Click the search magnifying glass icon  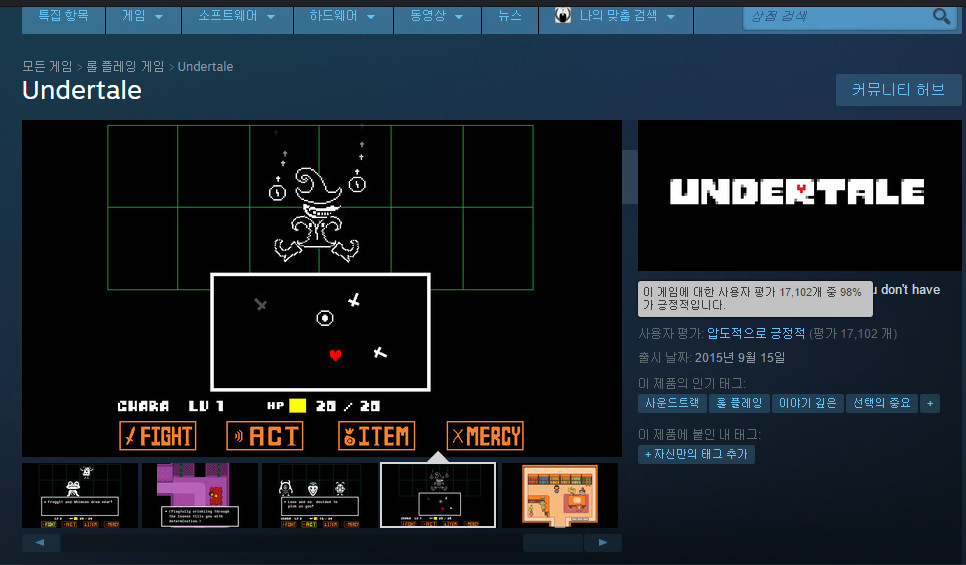pyautogui.click(x=941, y=16)
